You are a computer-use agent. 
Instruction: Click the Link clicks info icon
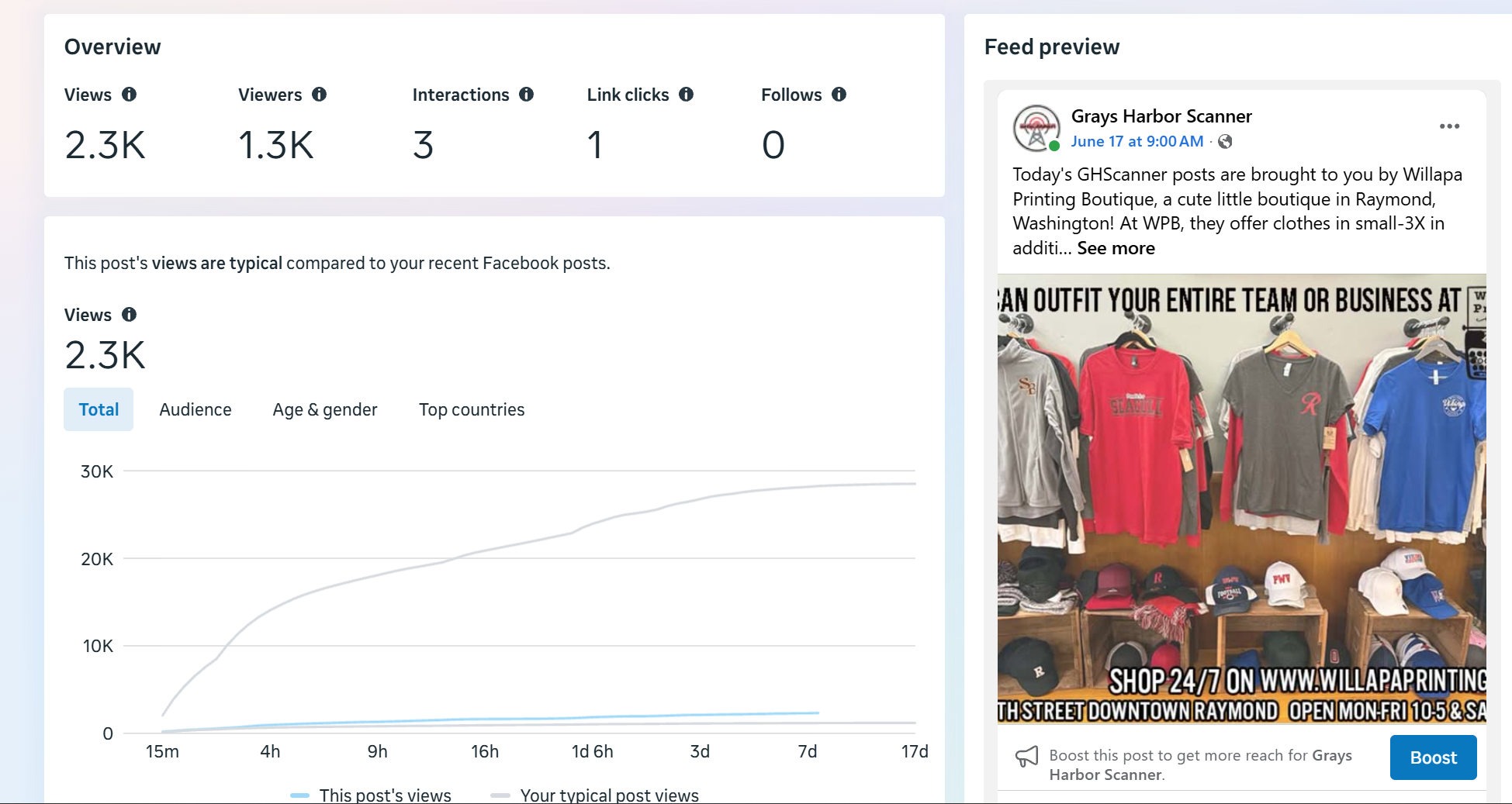(x=686, y=95)
